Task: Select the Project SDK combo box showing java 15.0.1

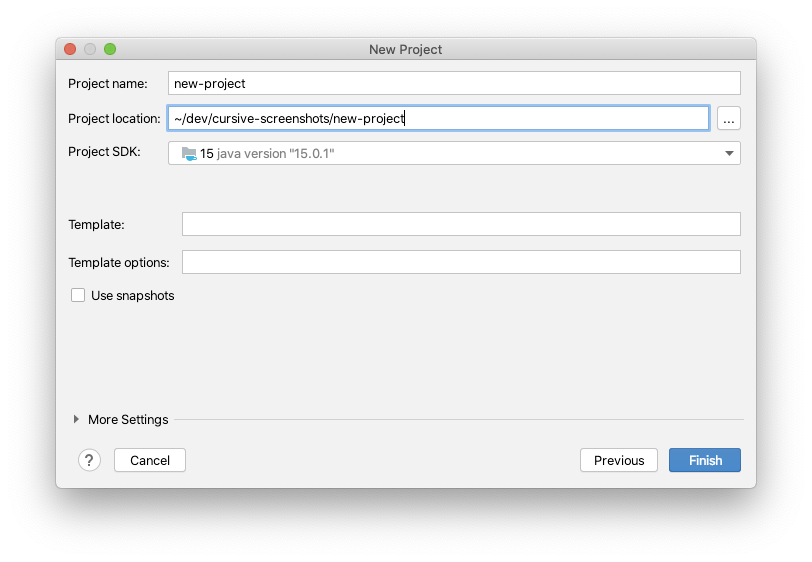Action: pyautogui.click(x=454, y=153)
